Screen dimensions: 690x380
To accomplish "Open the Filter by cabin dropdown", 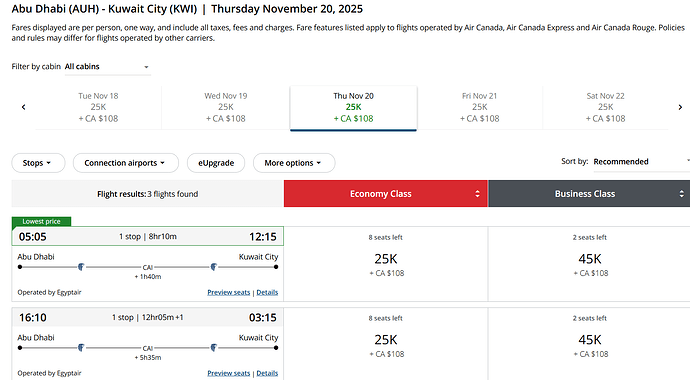I will pos(108,67).
